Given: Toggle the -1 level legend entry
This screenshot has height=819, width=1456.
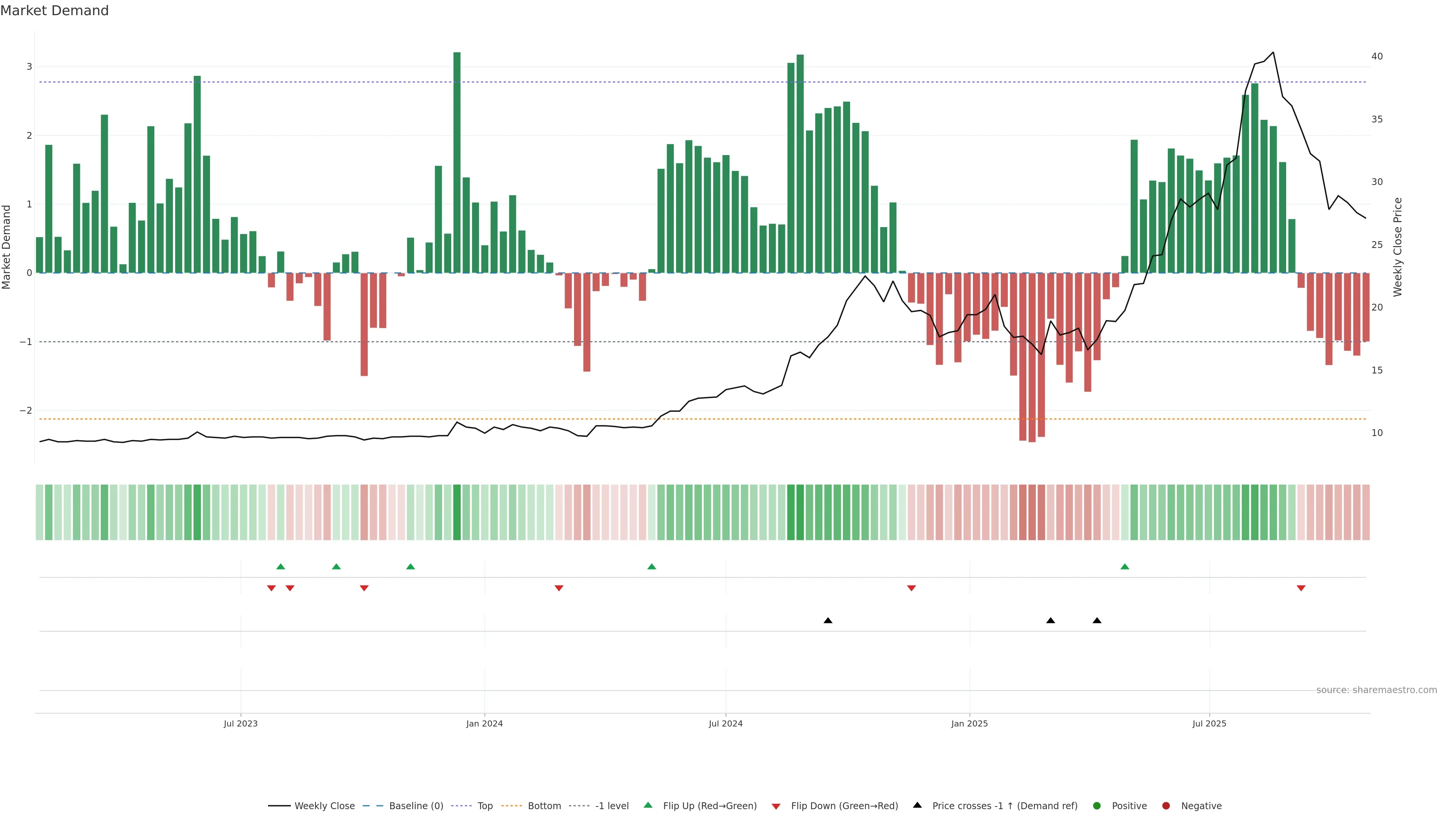Looking at the screenshot, I should pos(612,806).
